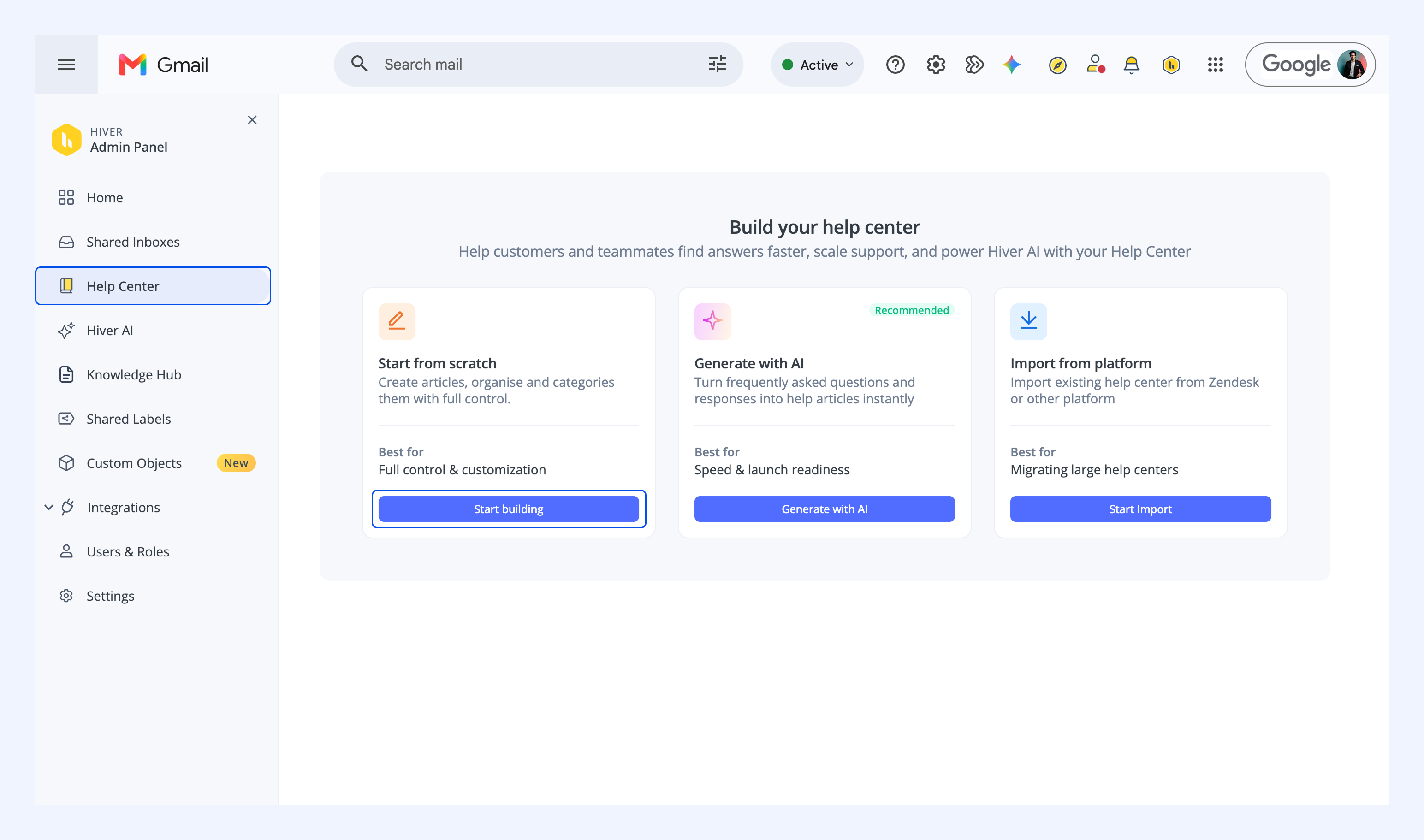Click the New badge beside Custom Objects
The height and width of the screenshot is (840, 1424).
coord(236,463)
